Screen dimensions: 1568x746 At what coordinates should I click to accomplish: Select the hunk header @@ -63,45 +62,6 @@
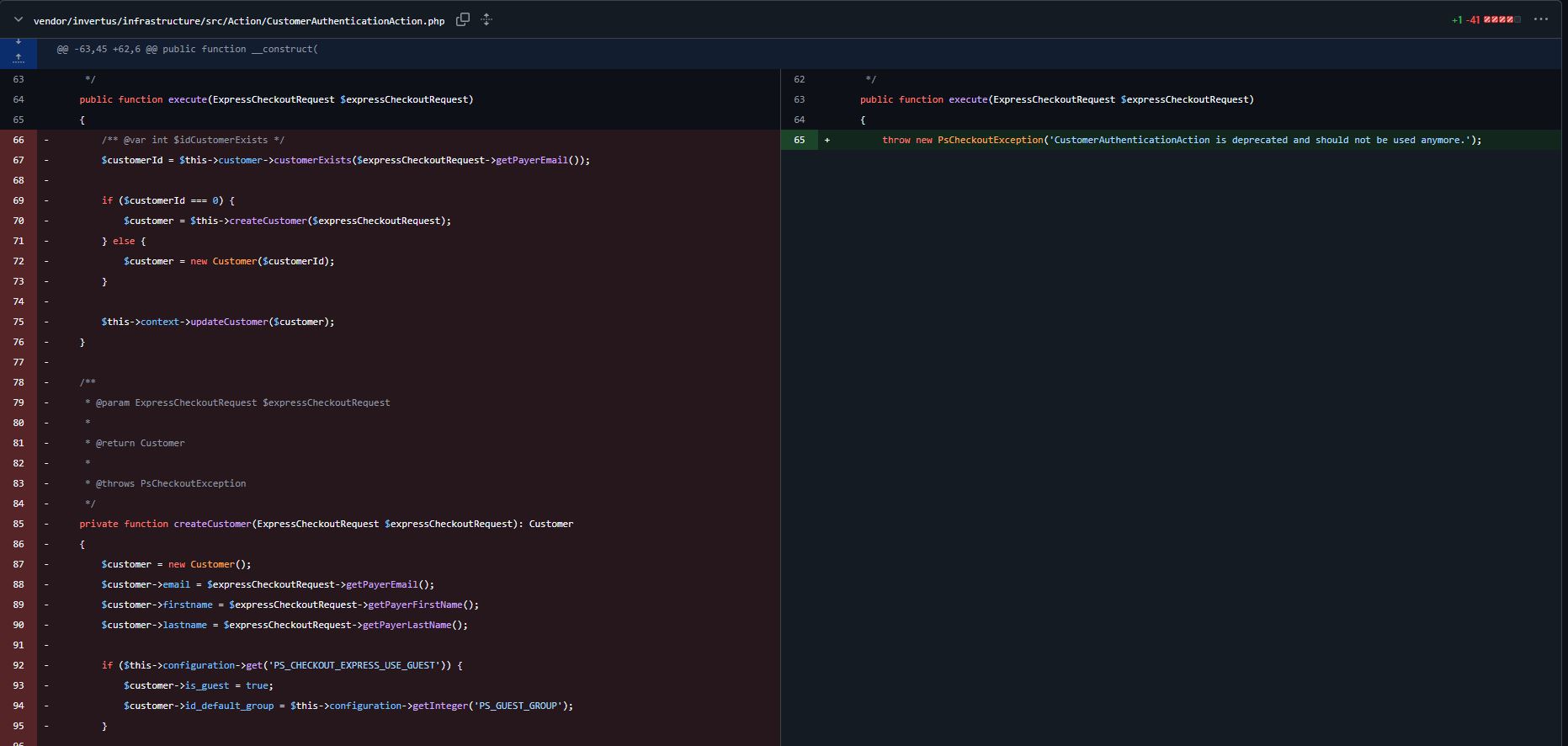188,49
